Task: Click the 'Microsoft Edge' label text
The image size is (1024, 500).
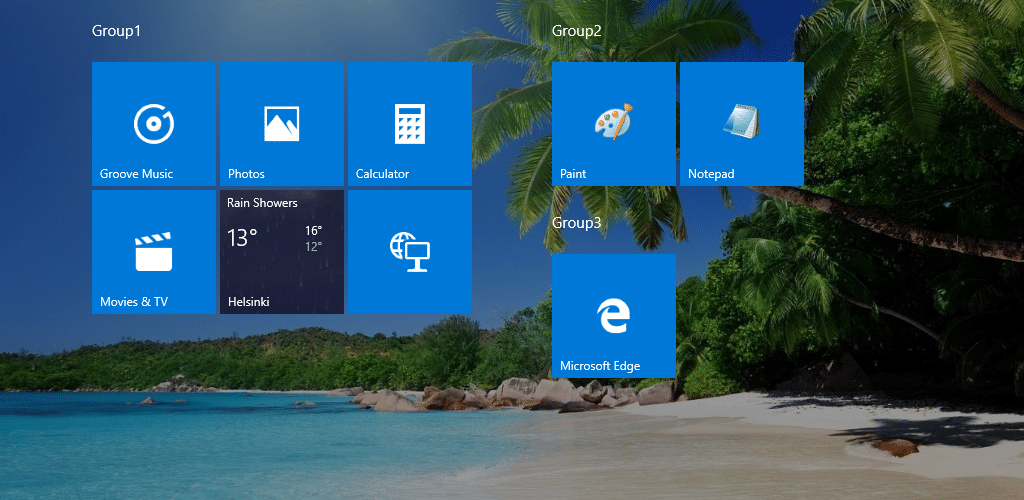Action: pos(600,366)
